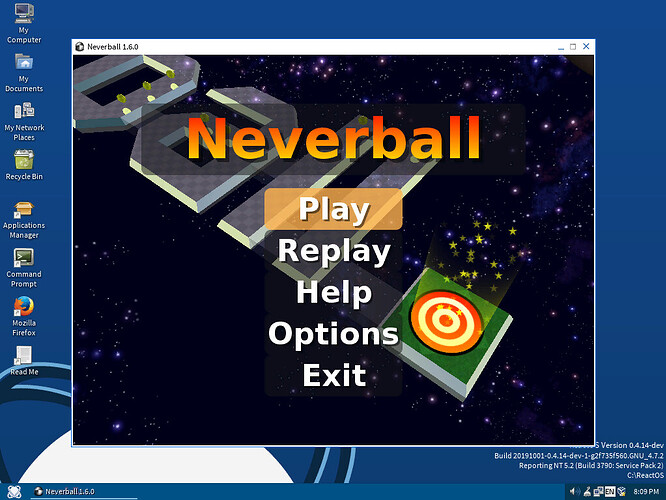Select the My Network Places desktop icon
666x500 pixels.
coord(24,121)
